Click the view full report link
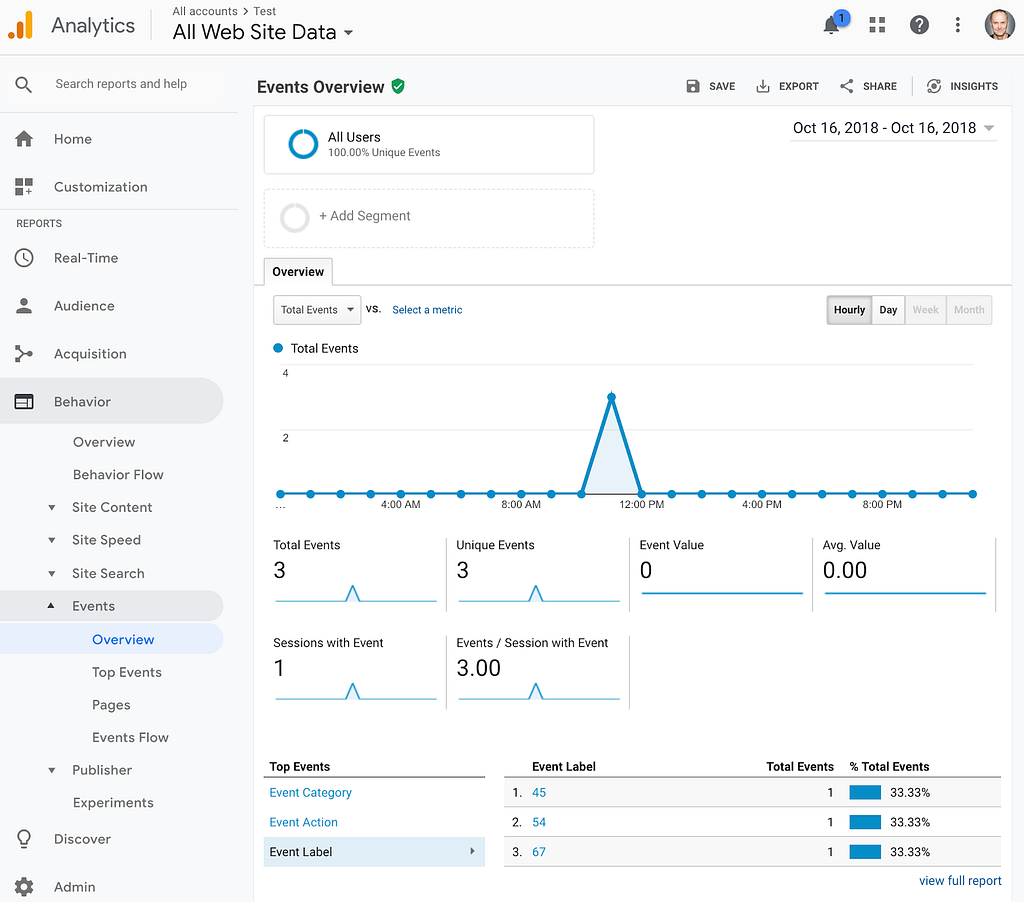The width and height of the screenshot is (1024, 902). (959, 881)
